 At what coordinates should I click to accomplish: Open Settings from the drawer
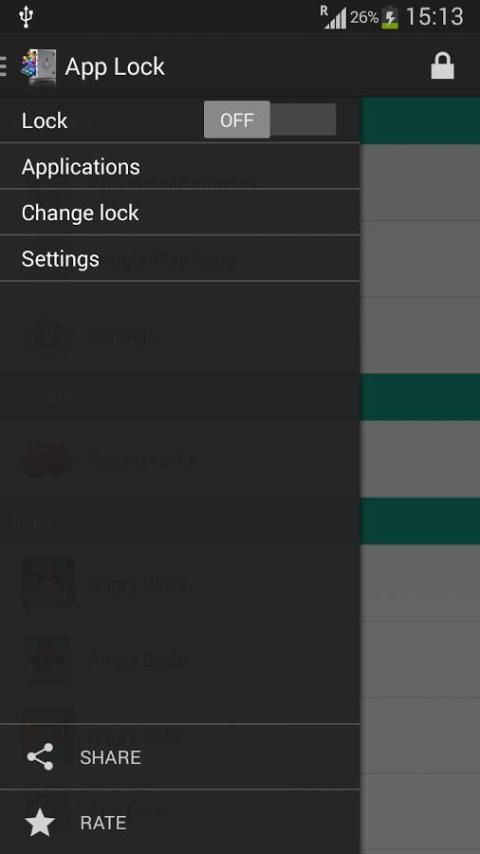click(180, 259)
